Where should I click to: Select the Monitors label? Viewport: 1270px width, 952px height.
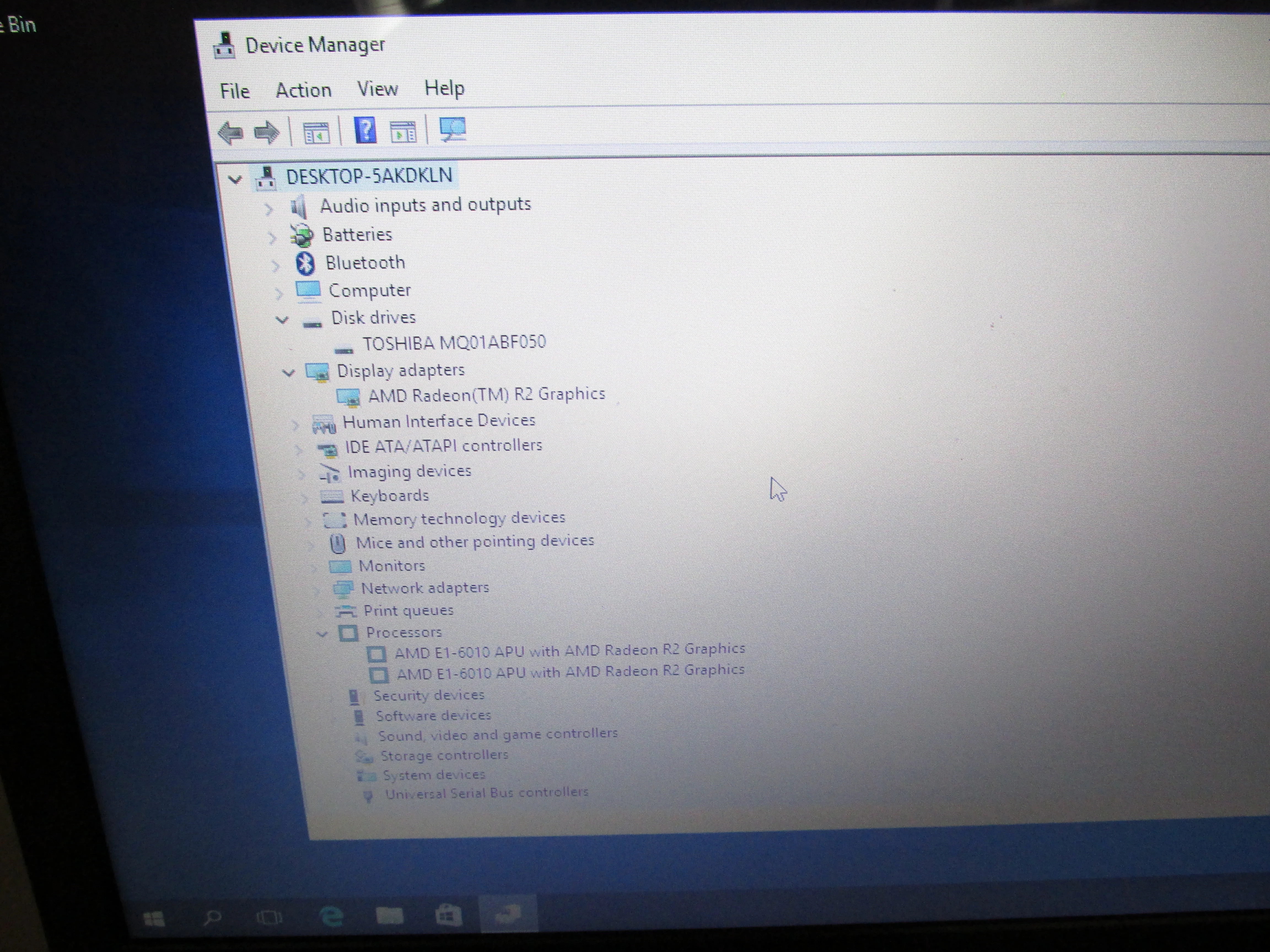[x=392, y=566]
